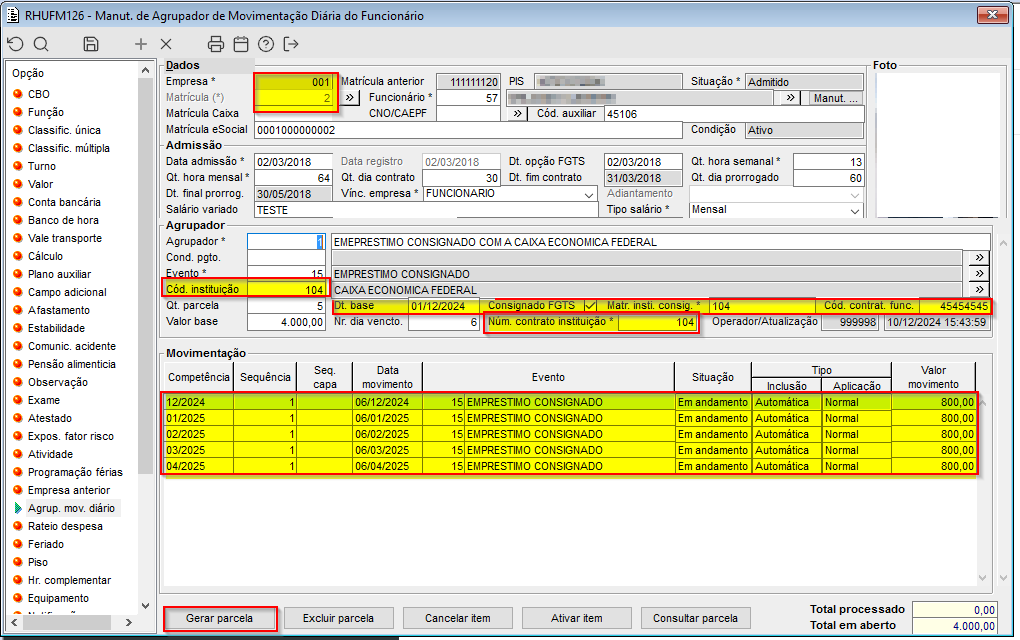Click the search magnifier toolbar icon
Viewport: 1020px width, 640px height.
[x=41, y=44]
